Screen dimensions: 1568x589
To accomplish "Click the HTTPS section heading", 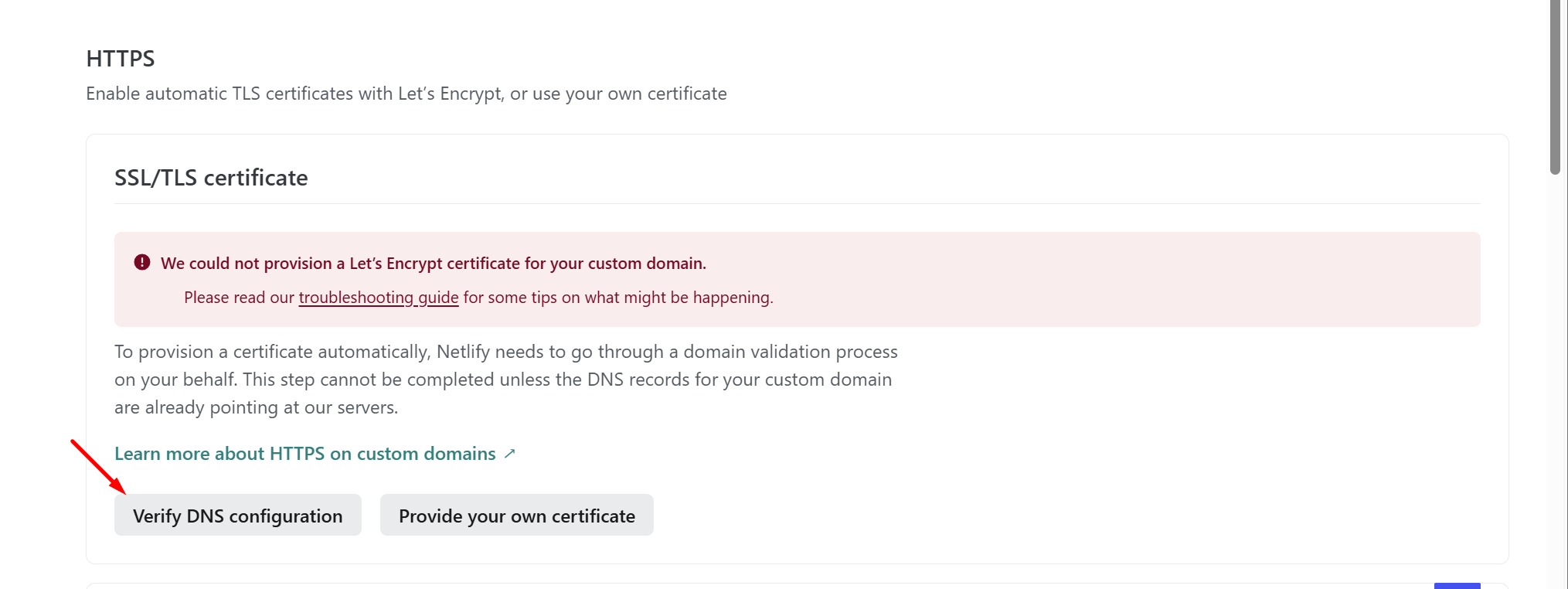I will (121, 59).
